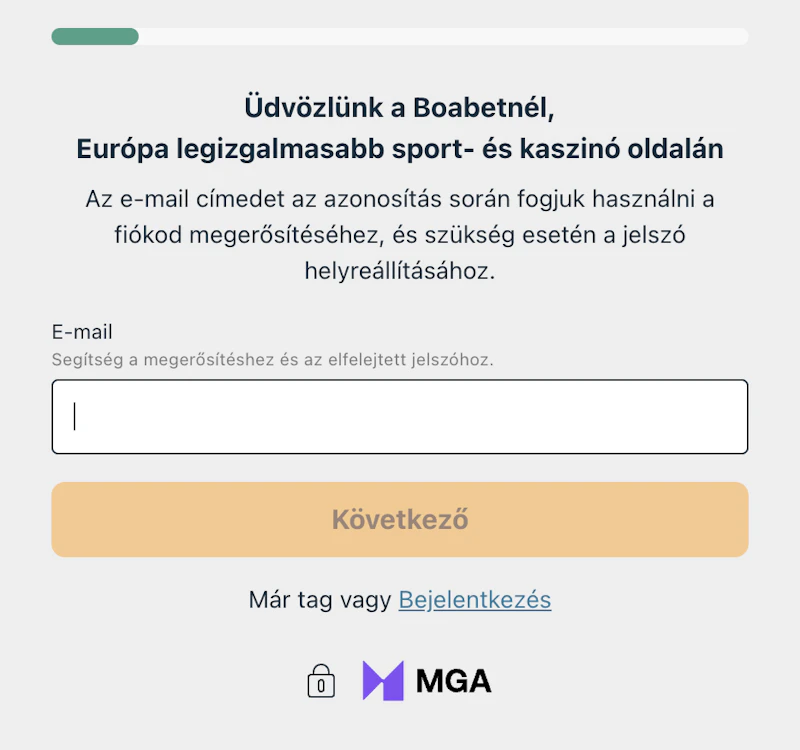Open the Bejelentkezés login link
Image resolution: width=800 pixels, height=750 pixels.
(x=474, y=600)
